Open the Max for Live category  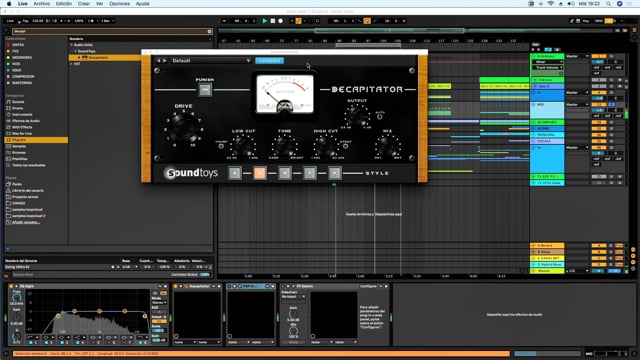click(x=22, y=133)
